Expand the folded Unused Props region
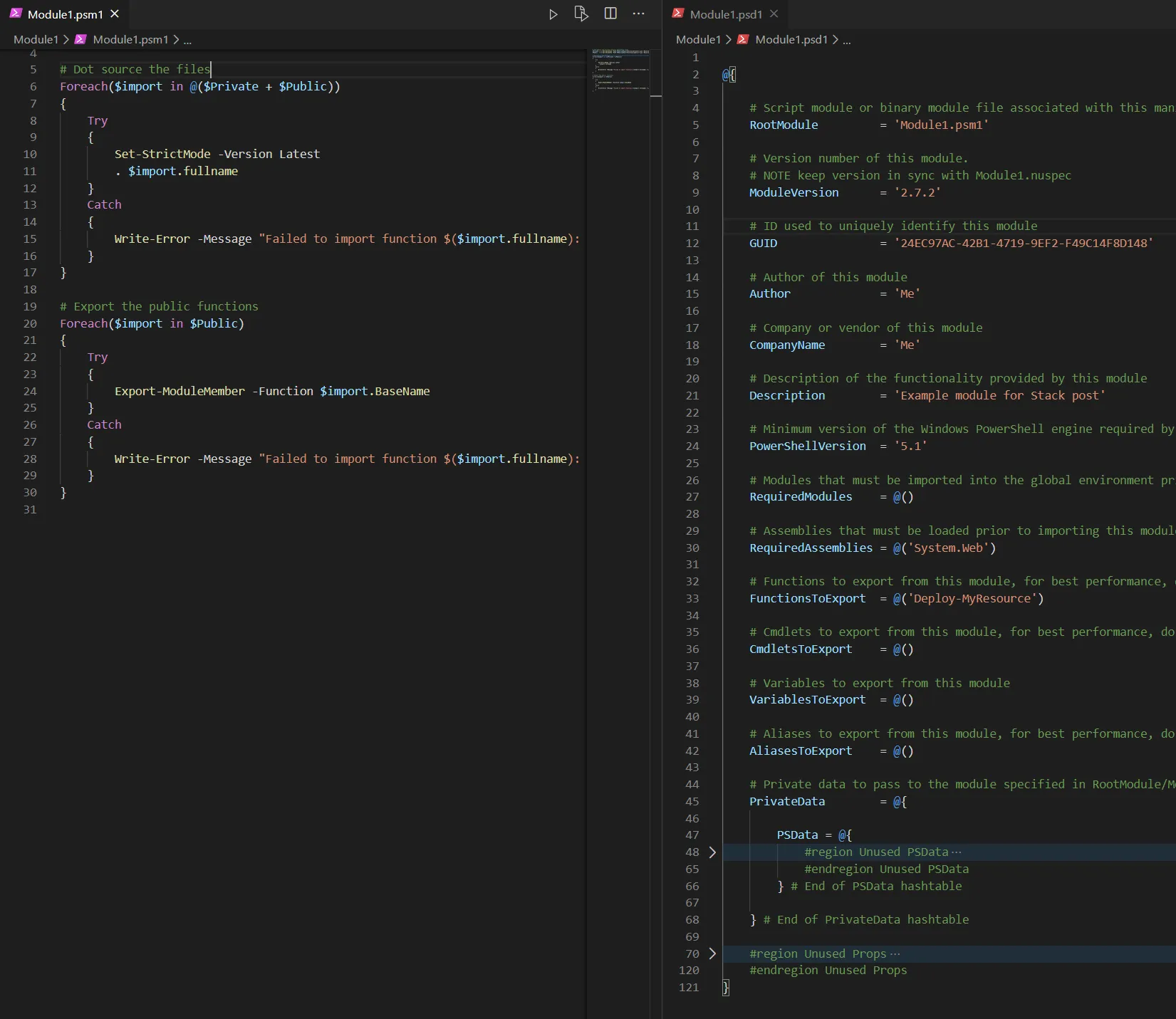The height and width of the screenshot is (1019, 1176). pyautogui.click(x=712, y=954)
